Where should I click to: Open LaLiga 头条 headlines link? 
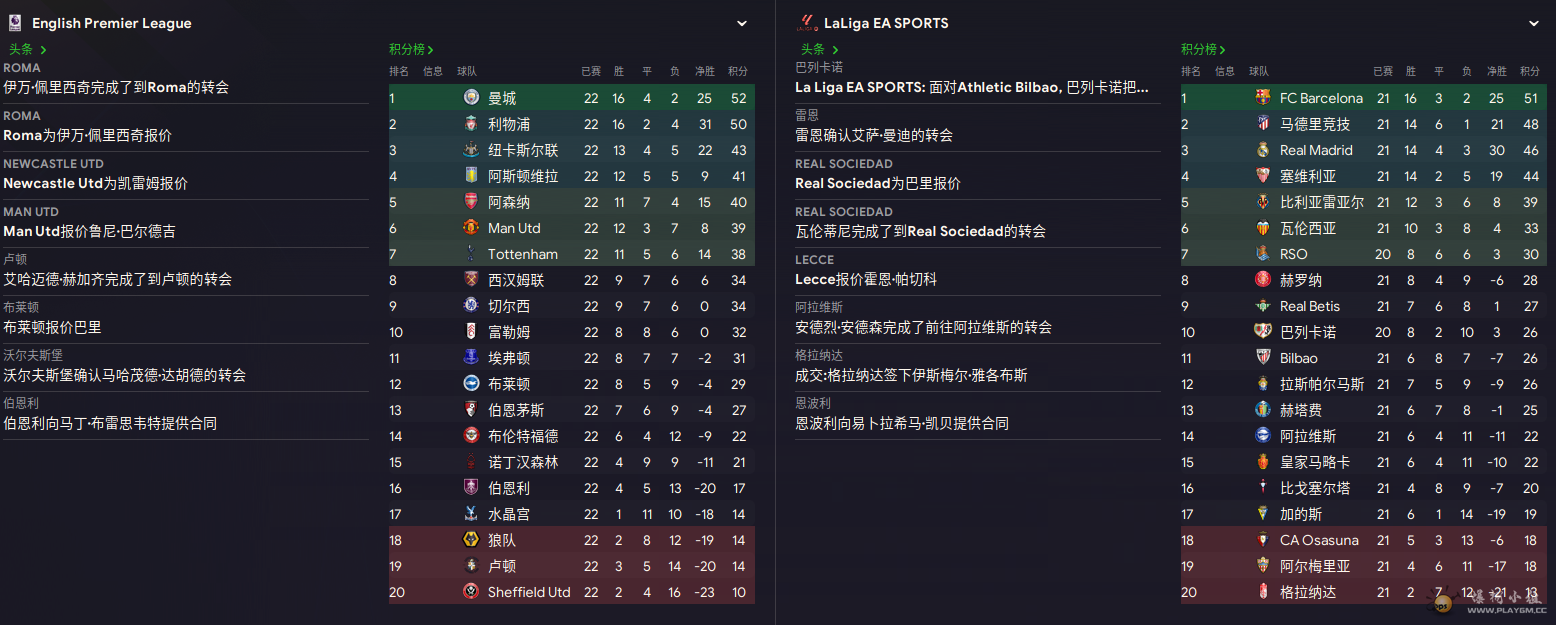pos(819,49)
